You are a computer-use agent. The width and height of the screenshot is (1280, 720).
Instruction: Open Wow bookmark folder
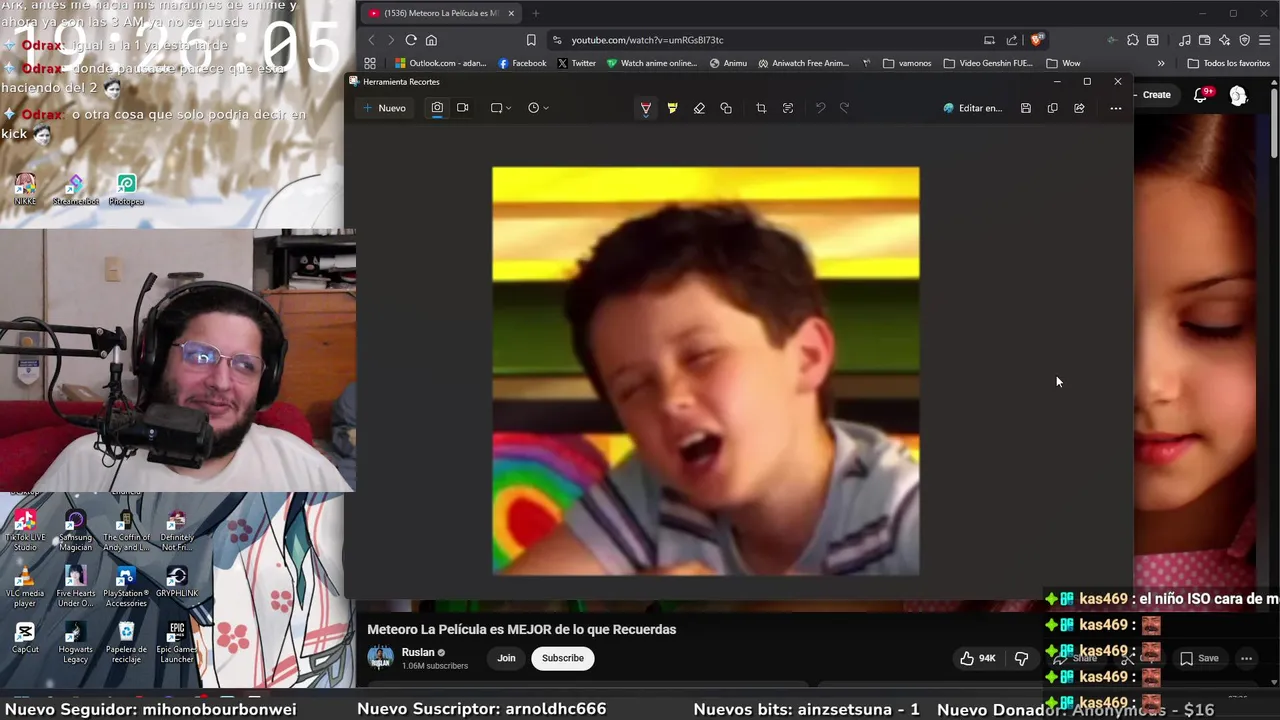click(x=1063, y=63)
